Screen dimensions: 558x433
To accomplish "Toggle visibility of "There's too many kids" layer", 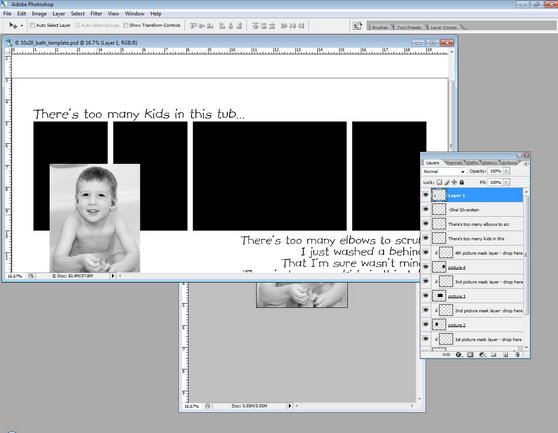I will coord(426,238).
